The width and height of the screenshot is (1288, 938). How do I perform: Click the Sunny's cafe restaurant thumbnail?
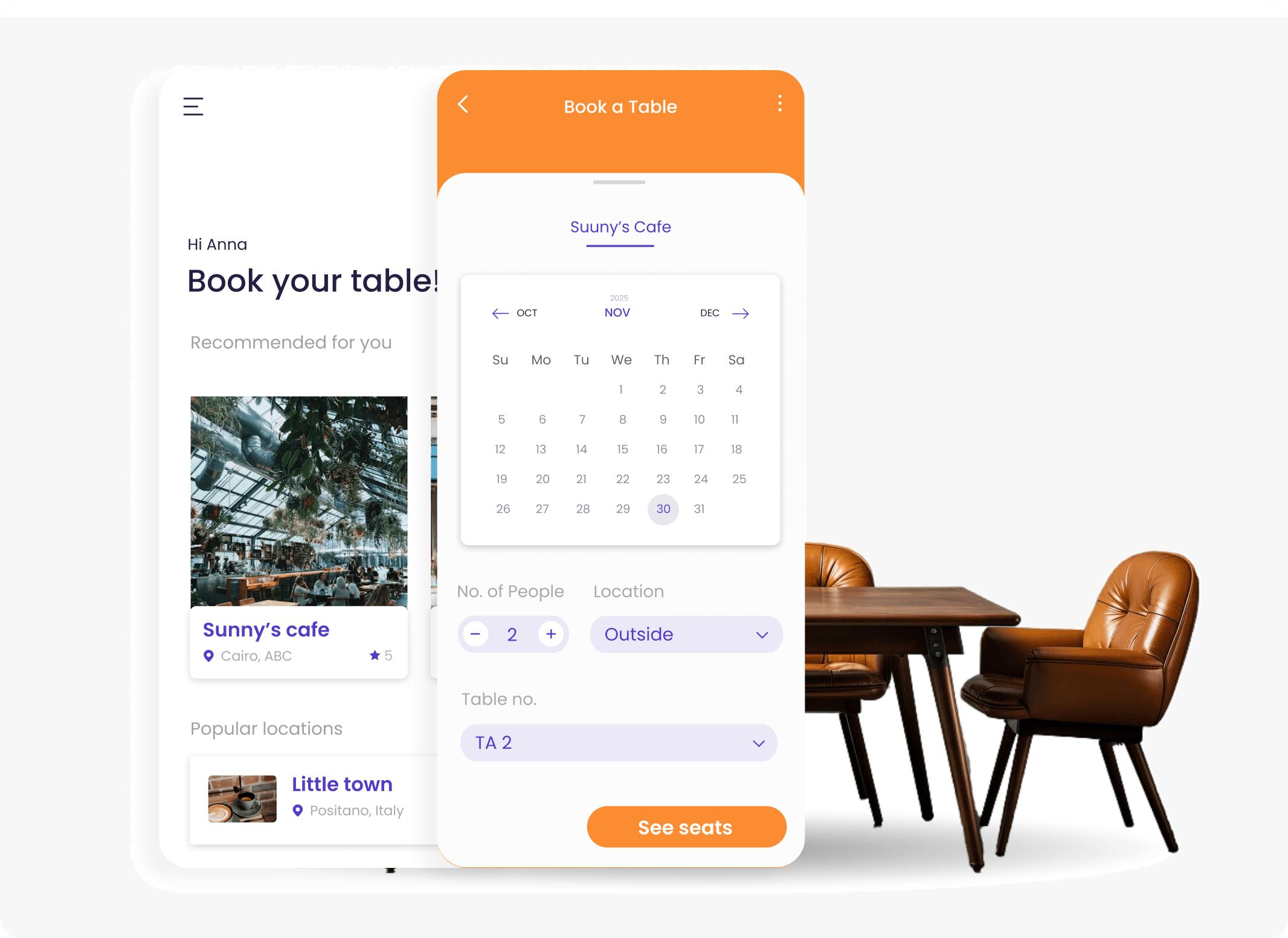point(298,500)
